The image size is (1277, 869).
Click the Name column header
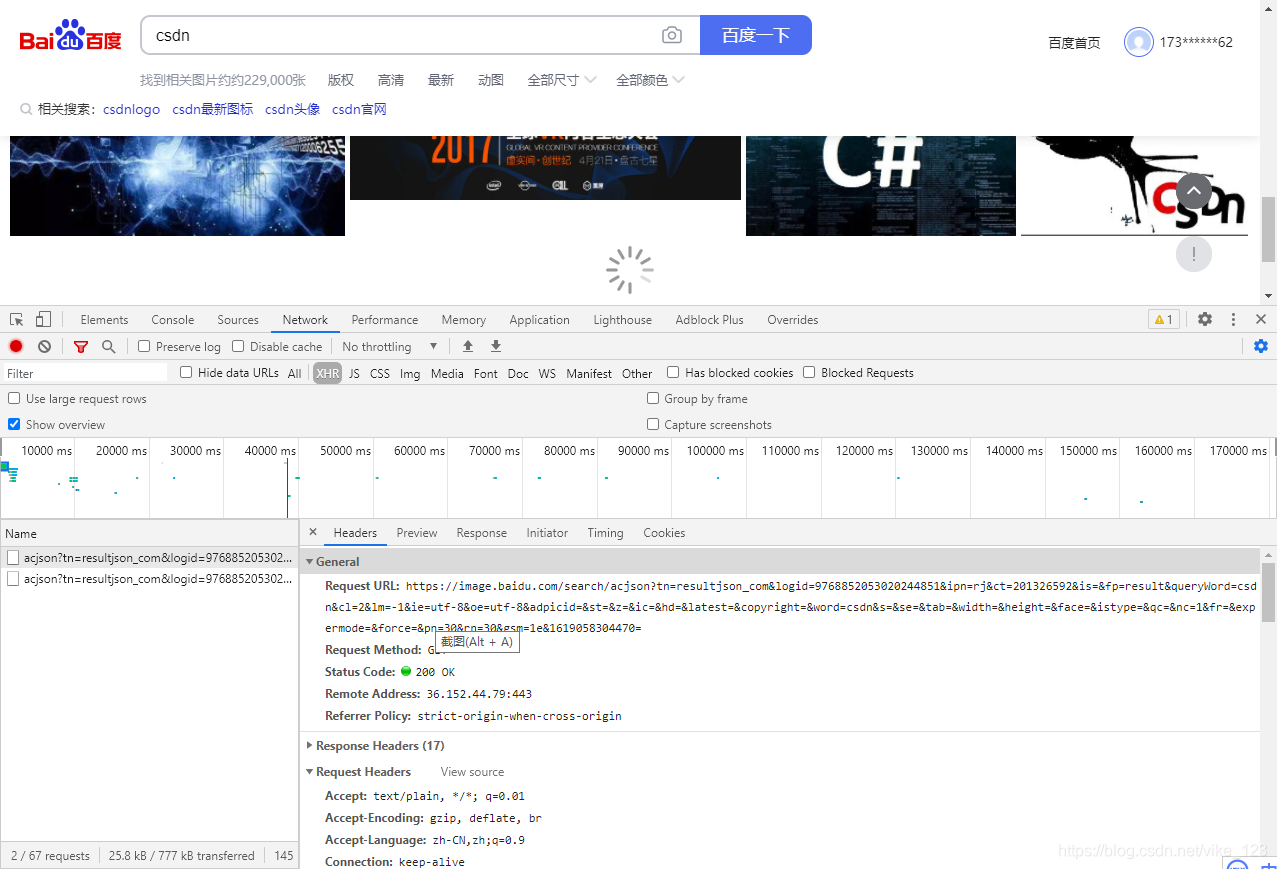(150, 533)
